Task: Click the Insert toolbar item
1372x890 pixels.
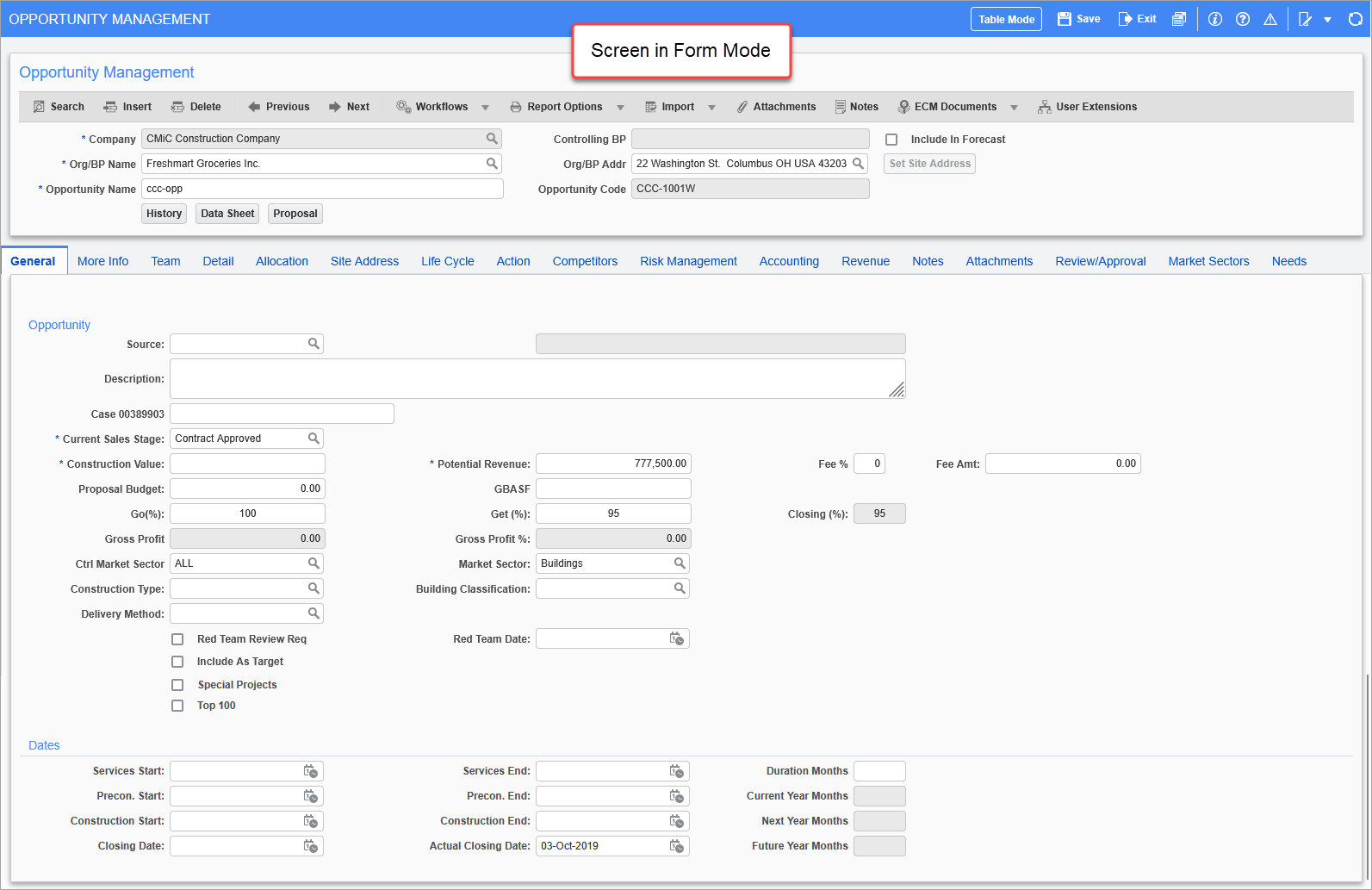Action: pos(127,107)
